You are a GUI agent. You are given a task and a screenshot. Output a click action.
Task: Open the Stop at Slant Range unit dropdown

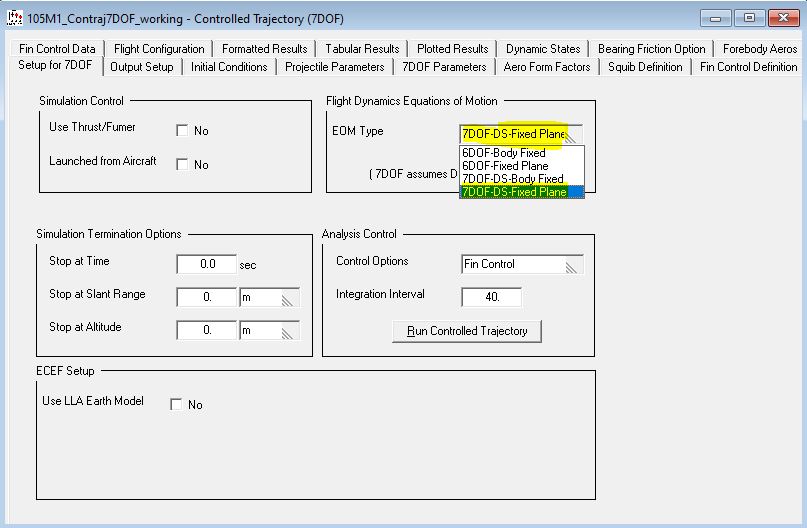coord(289,298)
